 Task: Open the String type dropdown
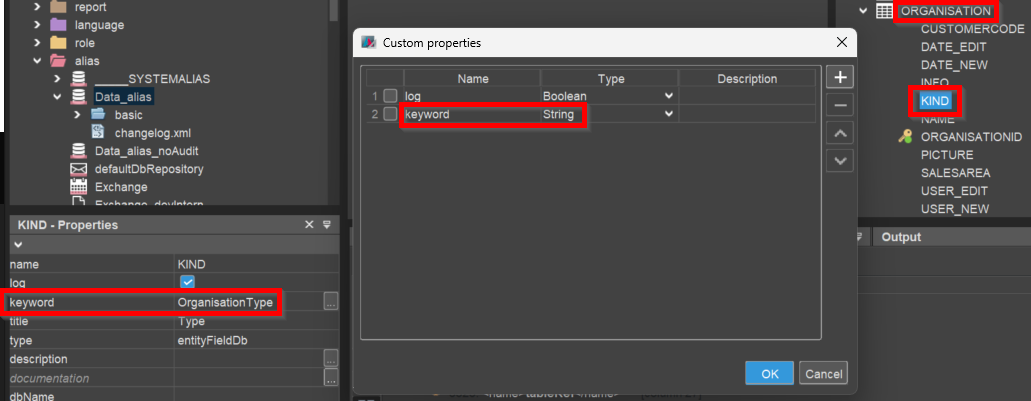coord(669,114)
